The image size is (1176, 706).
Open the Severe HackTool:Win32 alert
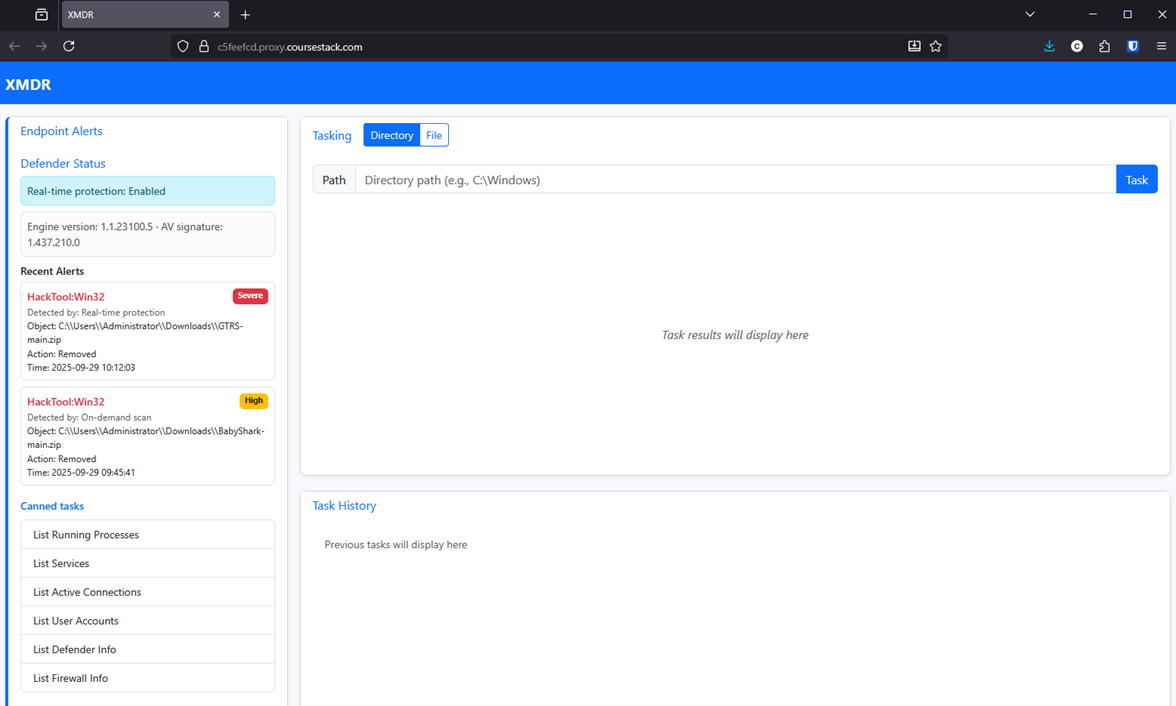pos(66,297)
